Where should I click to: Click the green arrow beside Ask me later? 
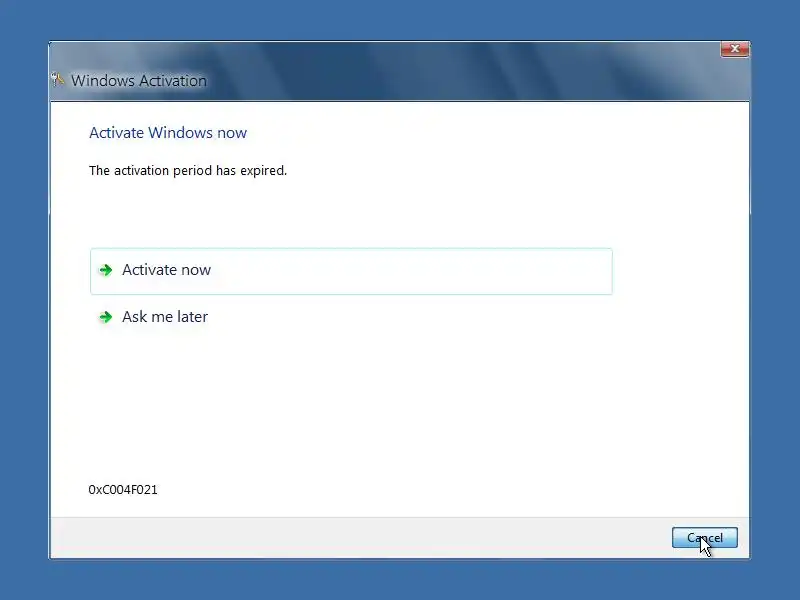click(106, 317)
